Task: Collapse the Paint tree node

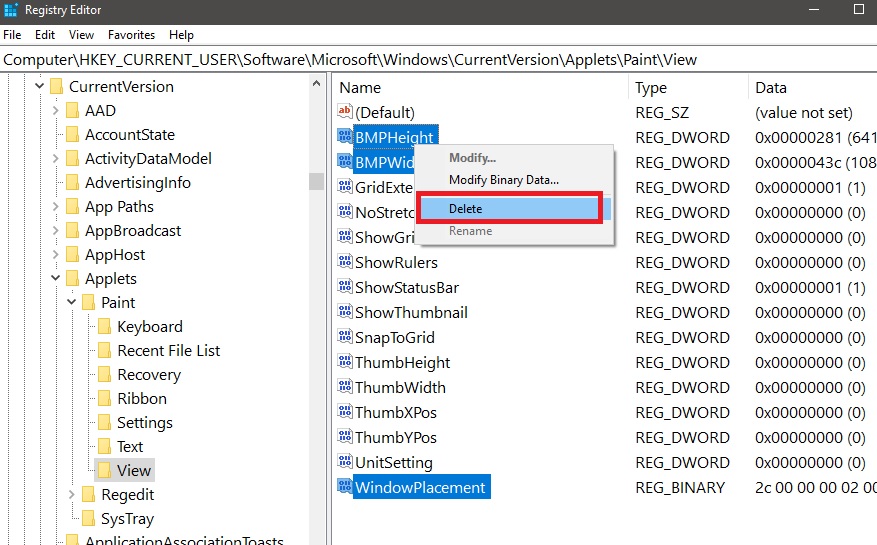Action: [72, 302]
